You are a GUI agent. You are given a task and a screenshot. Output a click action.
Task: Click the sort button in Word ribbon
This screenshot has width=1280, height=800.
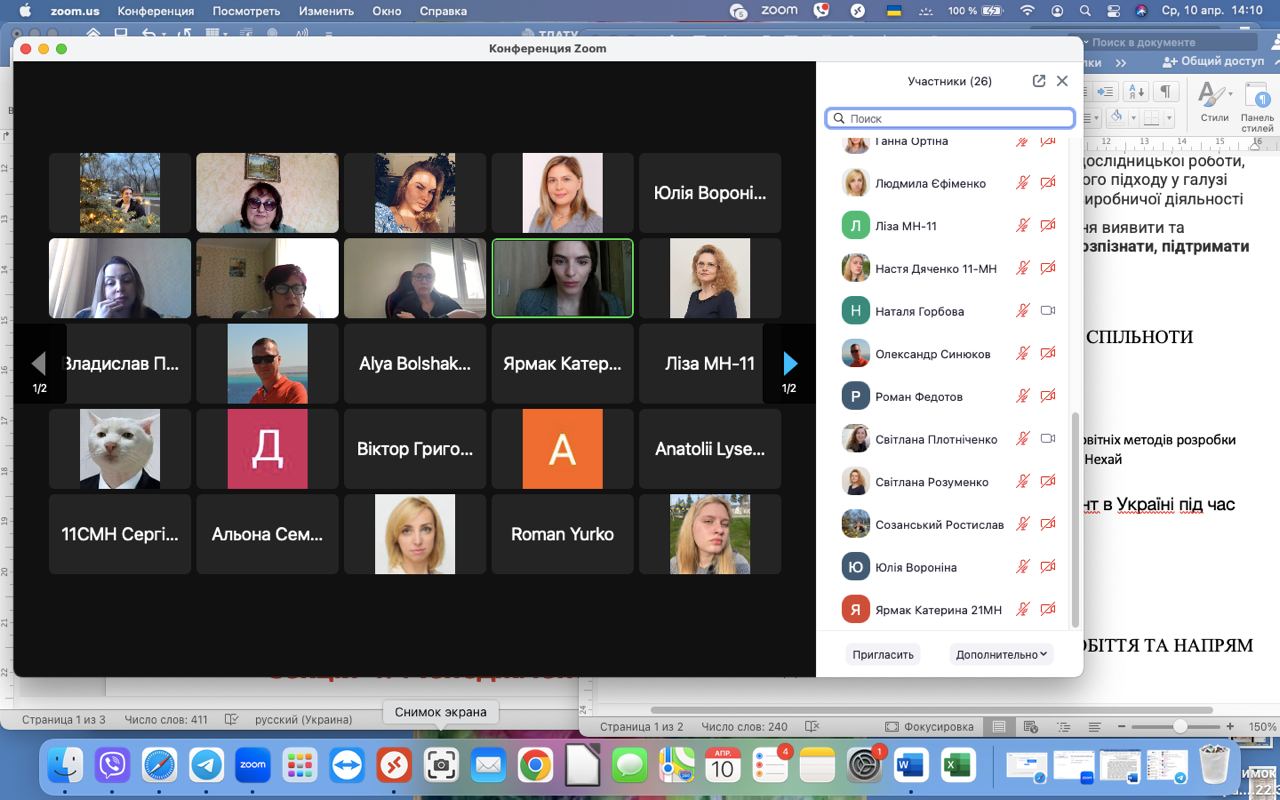click(1134, 92)
